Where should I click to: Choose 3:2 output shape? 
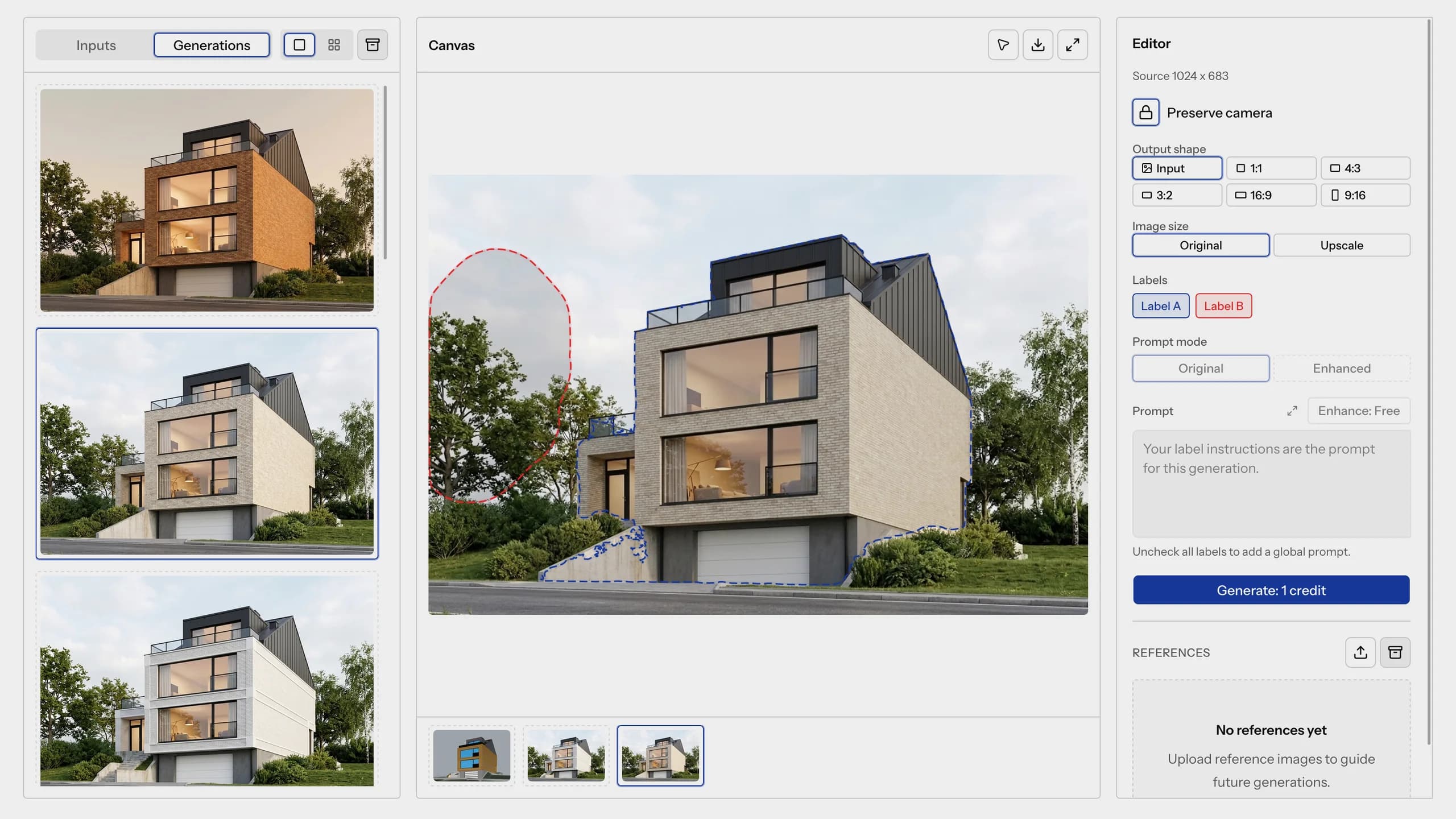pyautogui.click(x=1177, y=195)
